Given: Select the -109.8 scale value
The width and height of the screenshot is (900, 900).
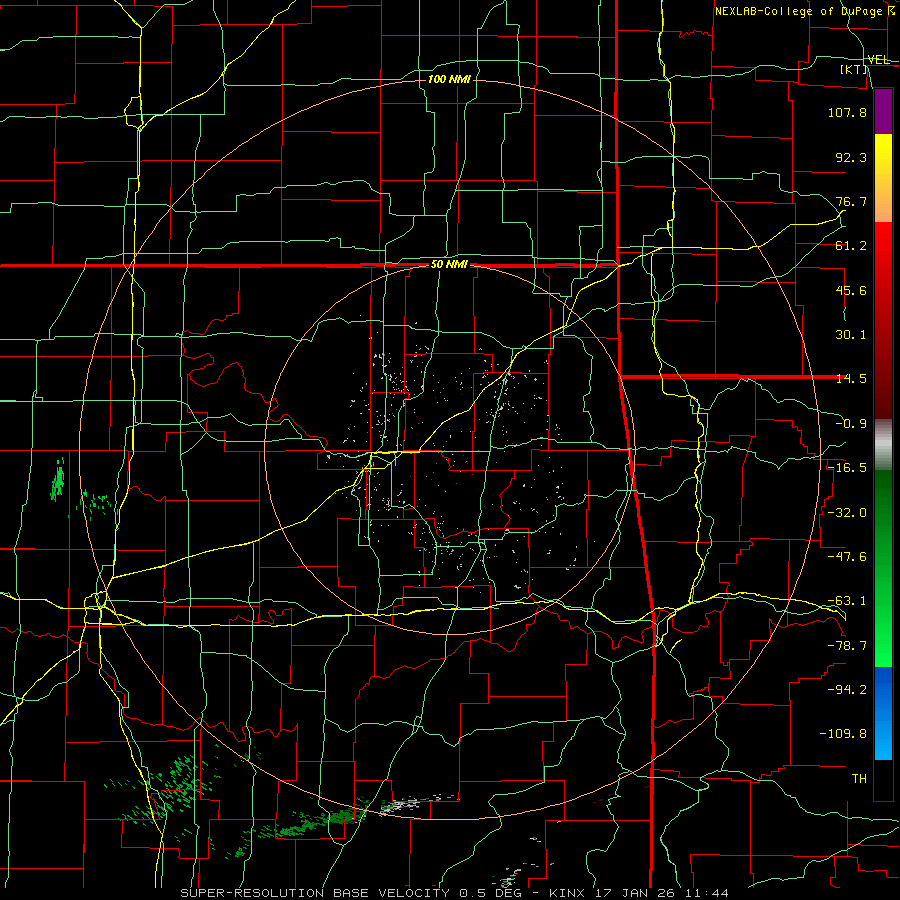Looking at the screenshot, I should point(843,734).
